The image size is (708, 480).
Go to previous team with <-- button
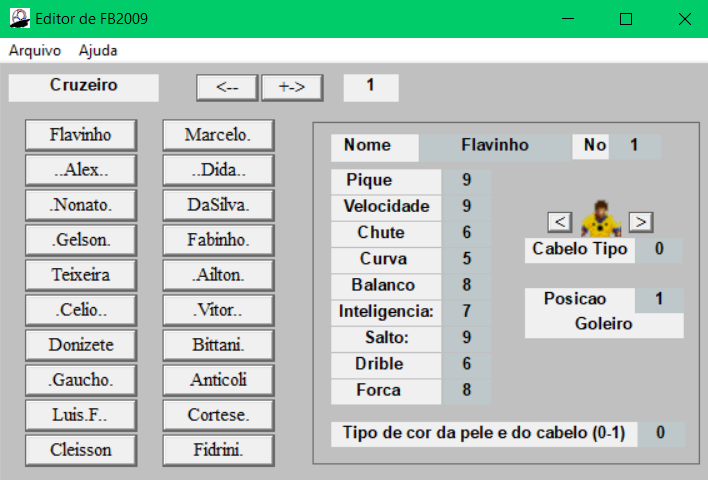tap(227, 88)
